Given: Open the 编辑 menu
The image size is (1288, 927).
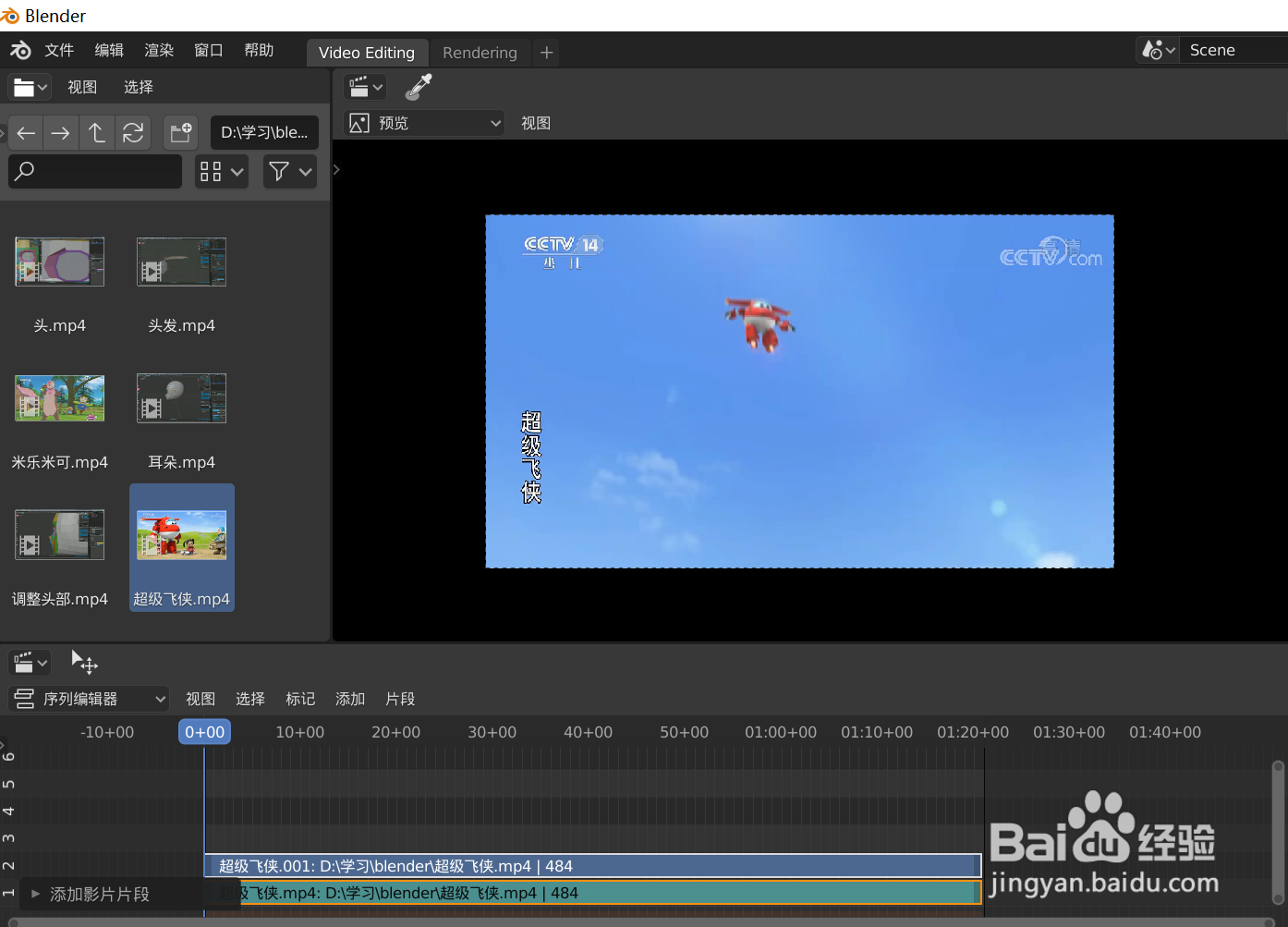Looking at the screenshot, I should [109, 51].
